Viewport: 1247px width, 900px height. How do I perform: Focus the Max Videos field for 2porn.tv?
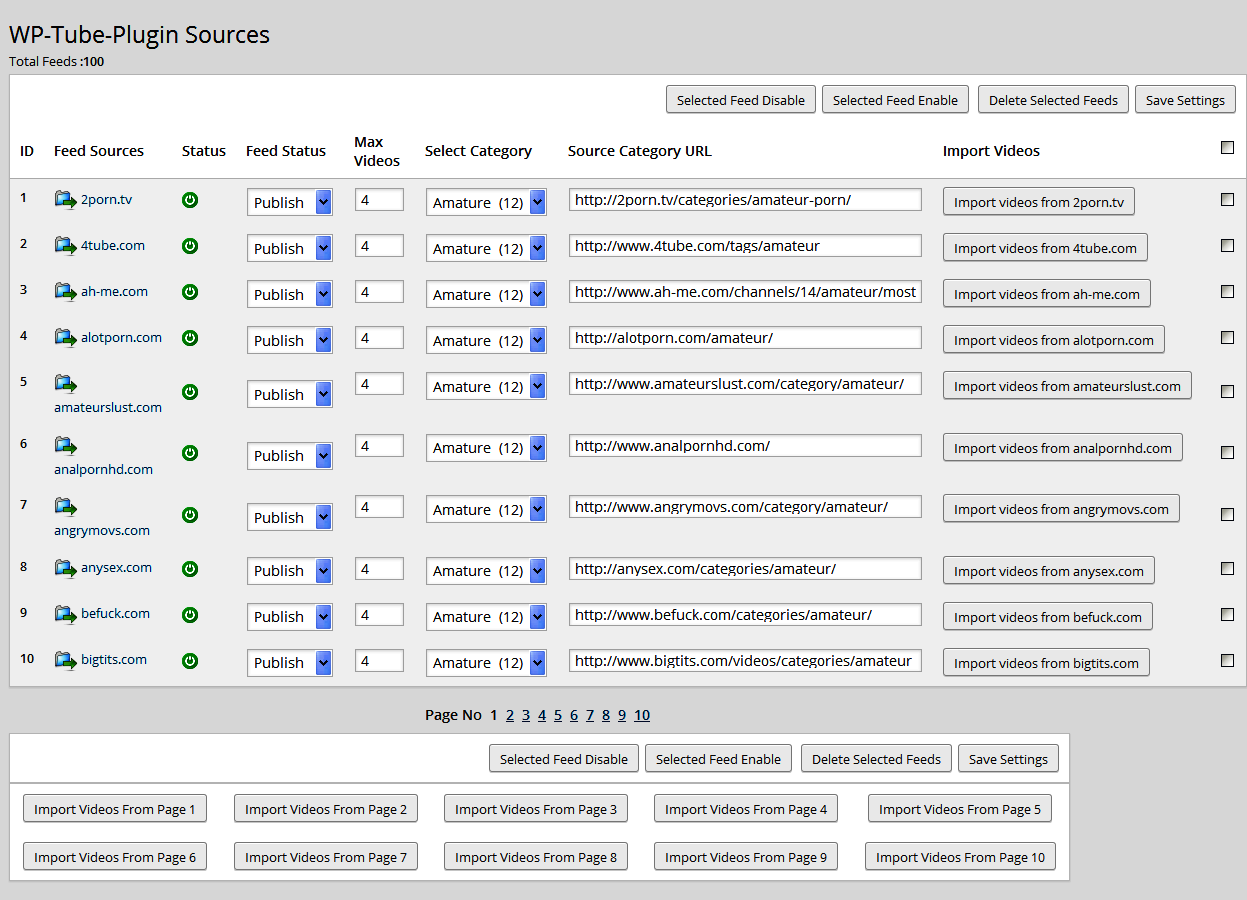tap(379, 200)
